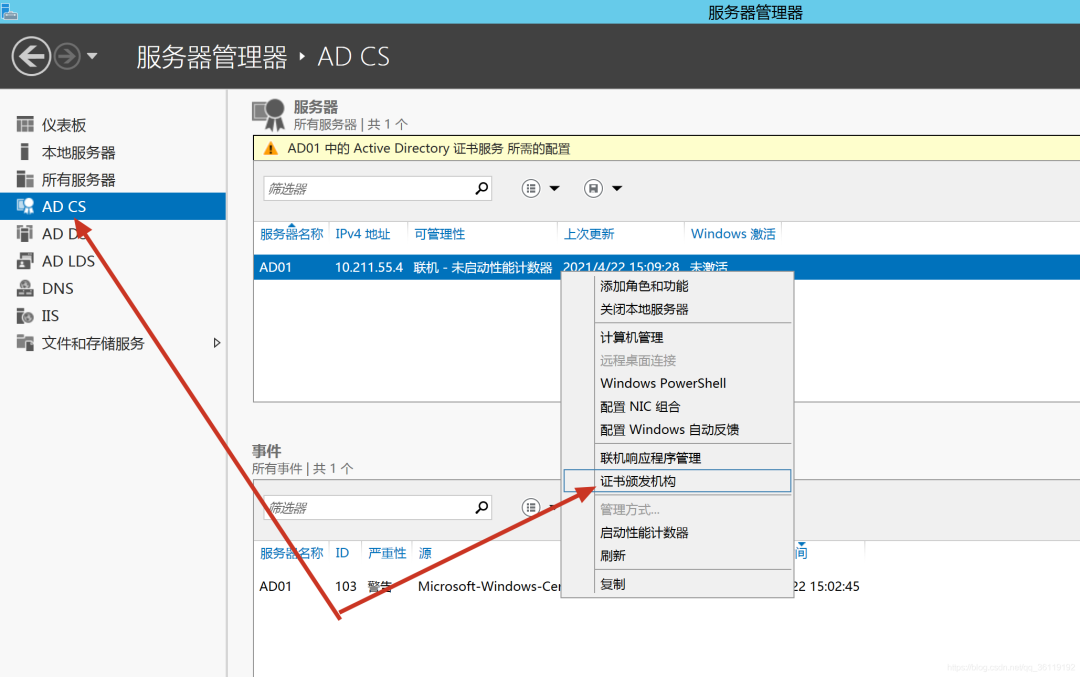1080x677 pixels.
Task: Open IIS role in the sidebar
Action: [x=50, y=316]
